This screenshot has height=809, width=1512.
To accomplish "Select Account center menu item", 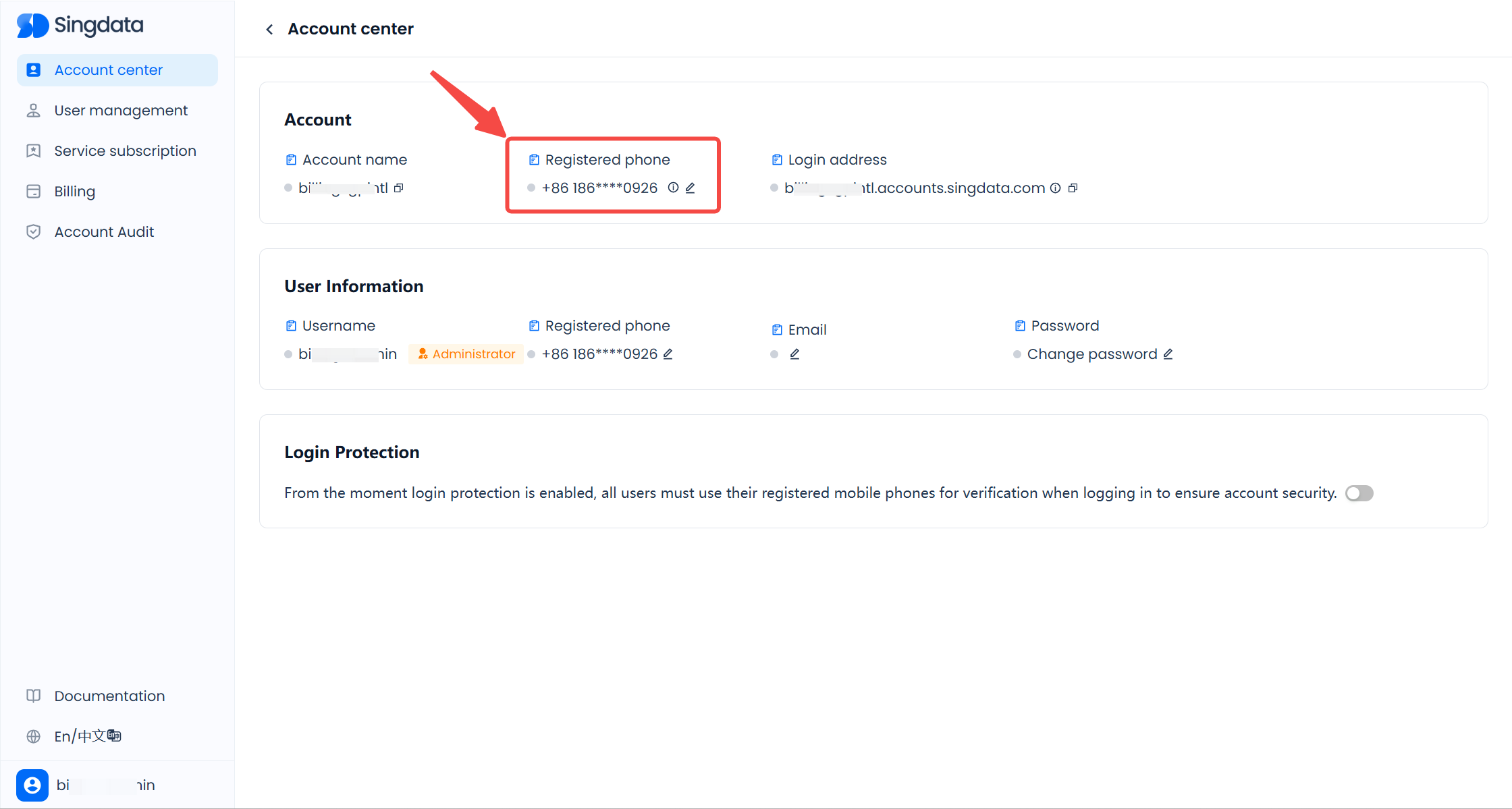I will 109,70.
